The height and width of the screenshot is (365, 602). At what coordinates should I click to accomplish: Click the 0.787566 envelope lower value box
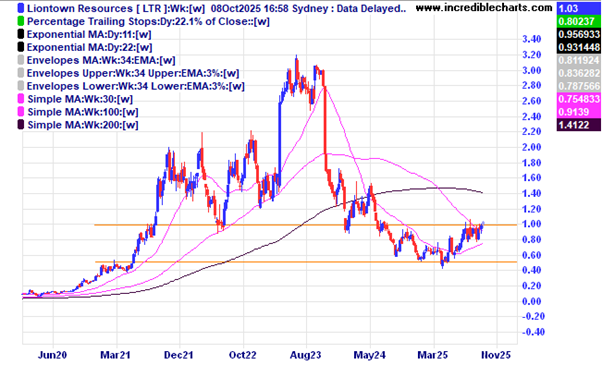(x=579, y=86)
